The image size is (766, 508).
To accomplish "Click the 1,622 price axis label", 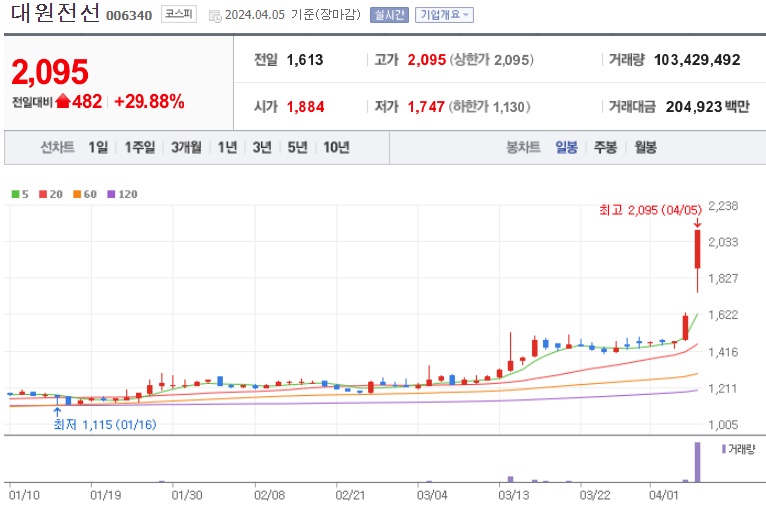I will click(x=723, y=315).
